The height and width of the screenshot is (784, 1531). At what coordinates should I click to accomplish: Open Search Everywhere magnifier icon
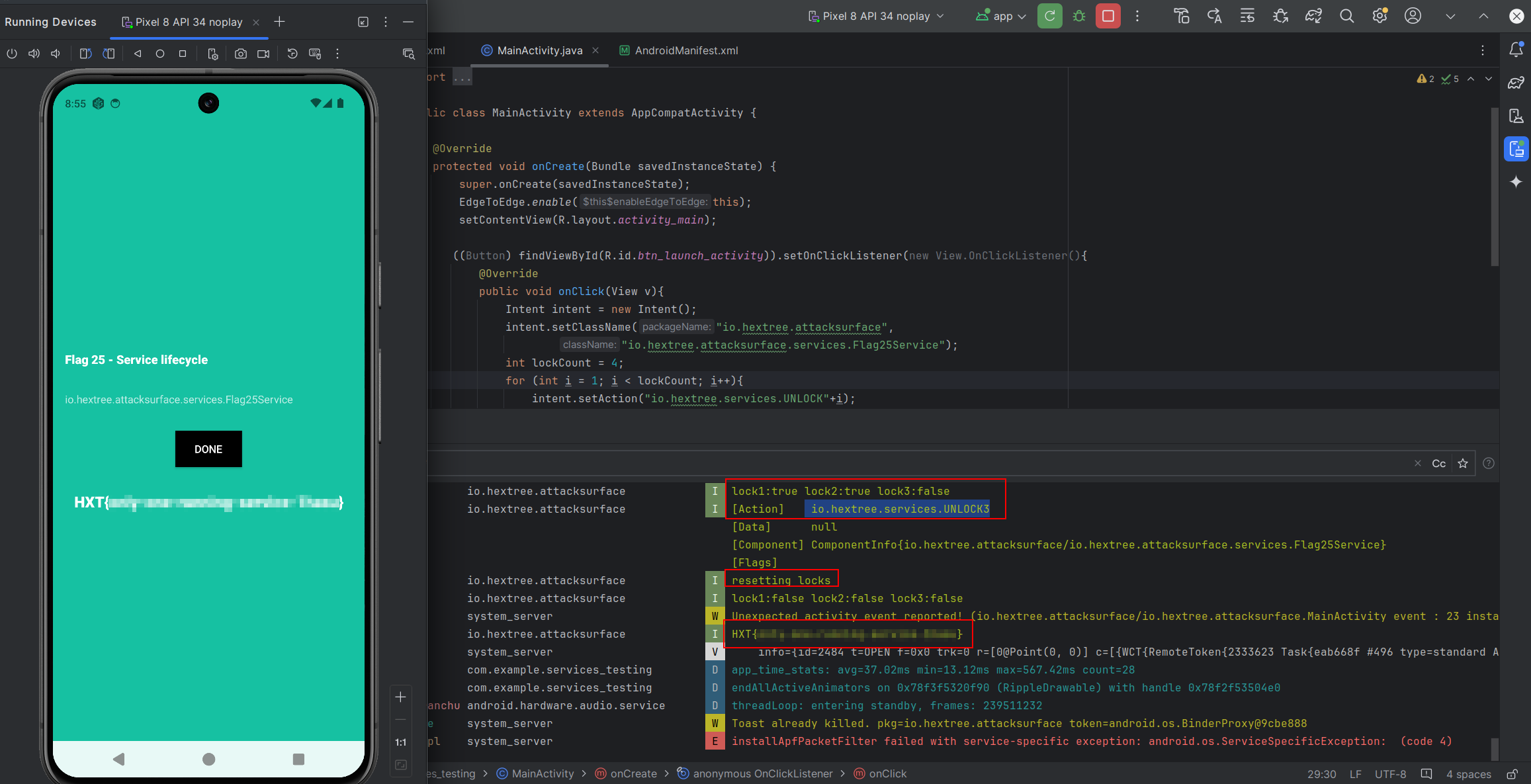(x=1346, y=16)
